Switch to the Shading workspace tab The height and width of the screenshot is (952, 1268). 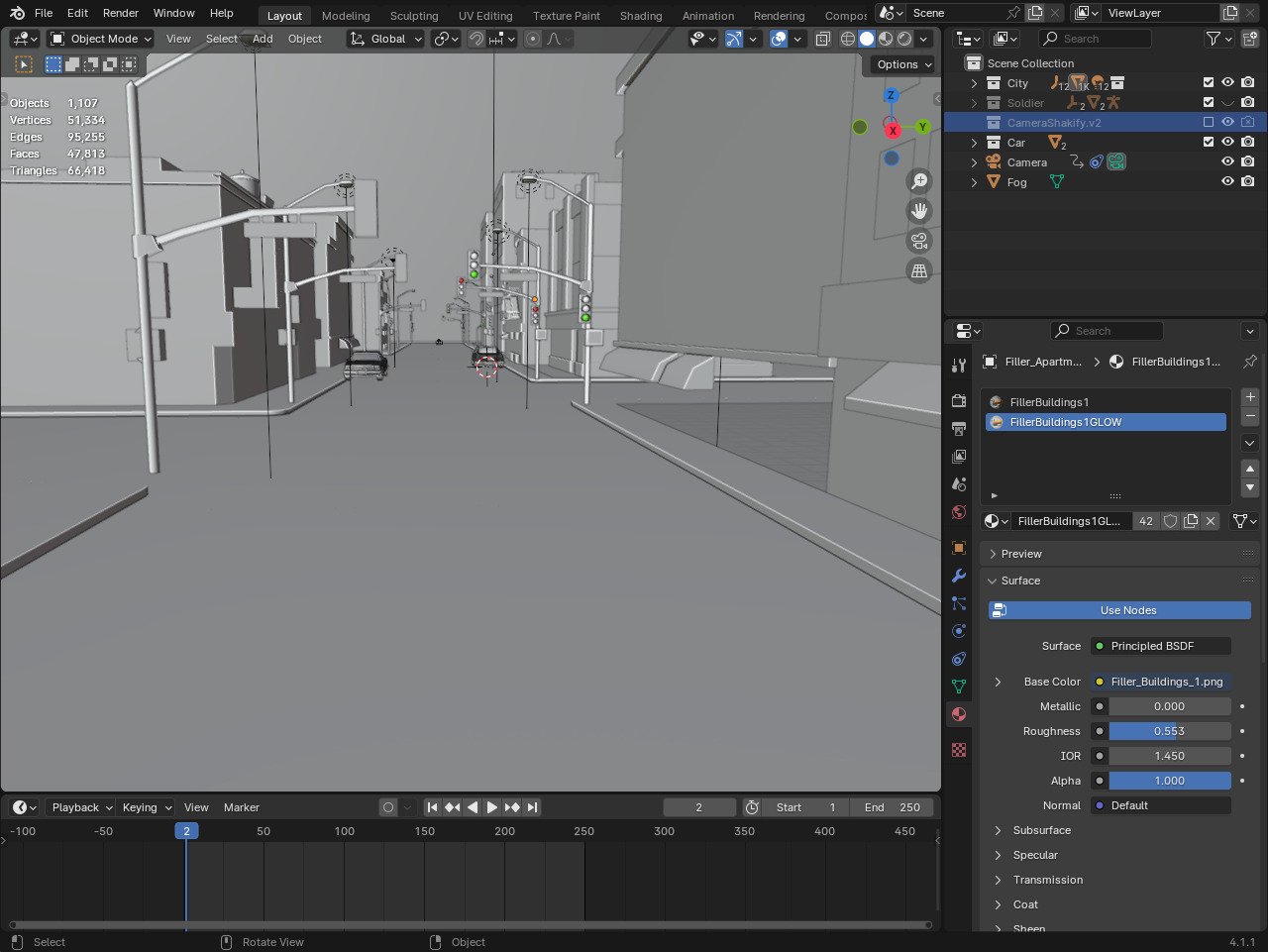click(640, 16)
